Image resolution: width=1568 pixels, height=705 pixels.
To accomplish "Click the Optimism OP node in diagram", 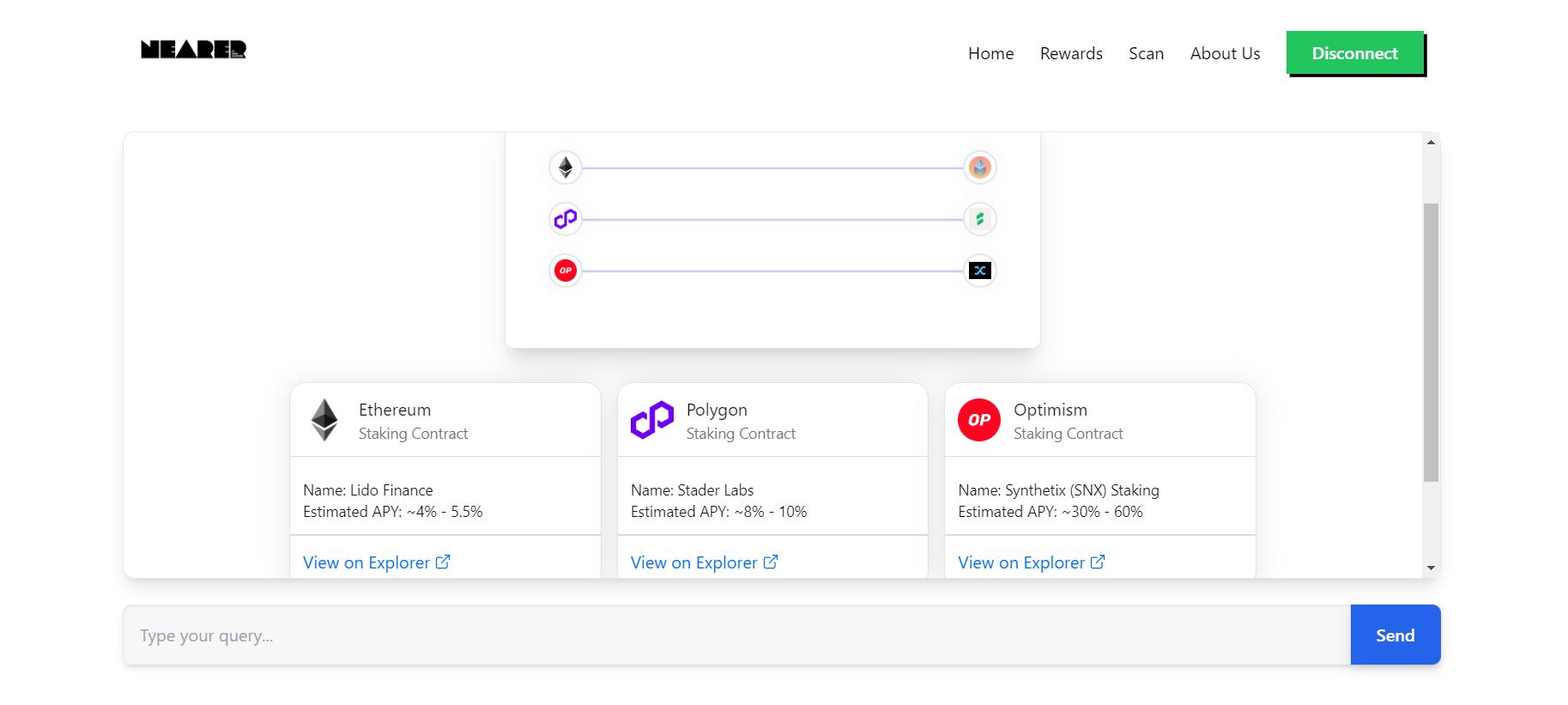I will [x=566, y=270].
